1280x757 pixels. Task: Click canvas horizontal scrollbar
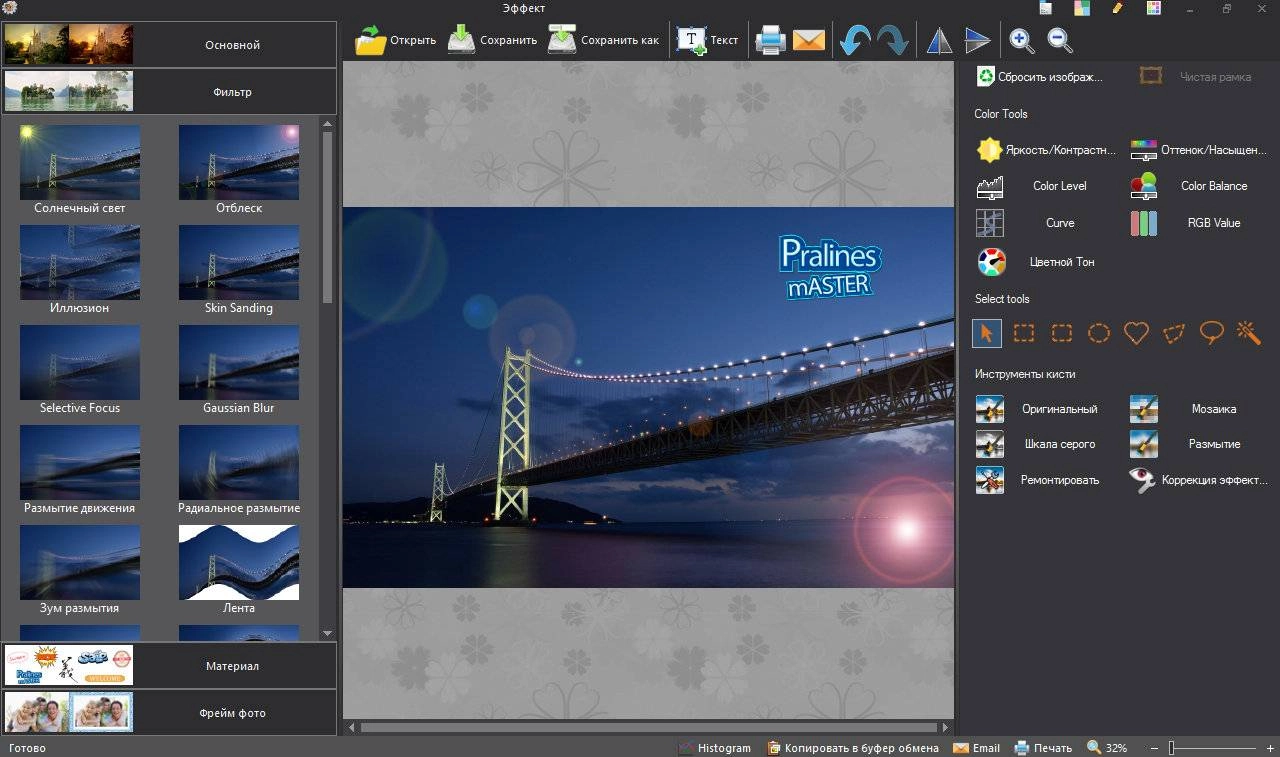pos(649,727)
